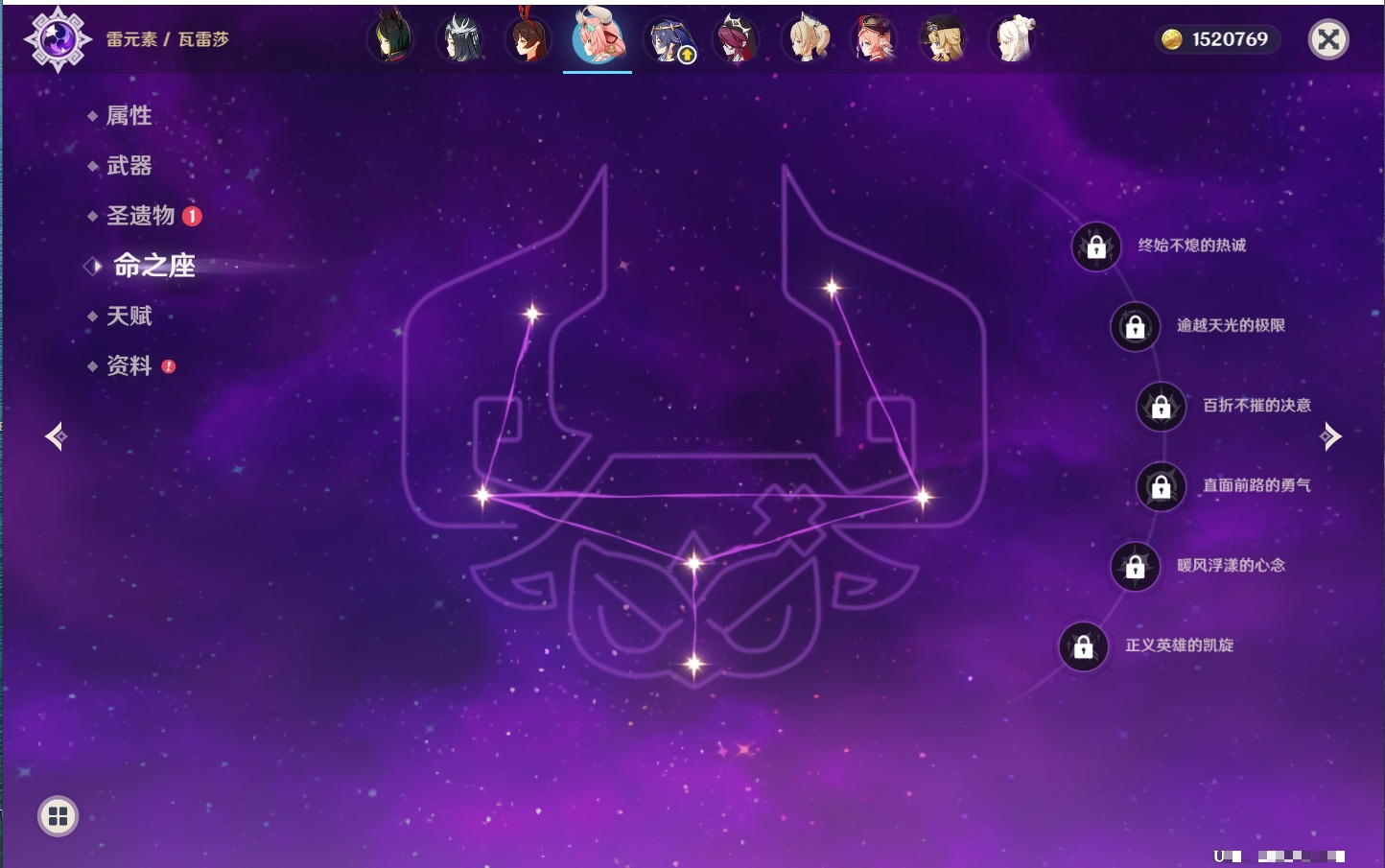Screen dimensions: 1385x868
Task: Click the red notification badge on 圣遗物
Action: coord(192,216)
